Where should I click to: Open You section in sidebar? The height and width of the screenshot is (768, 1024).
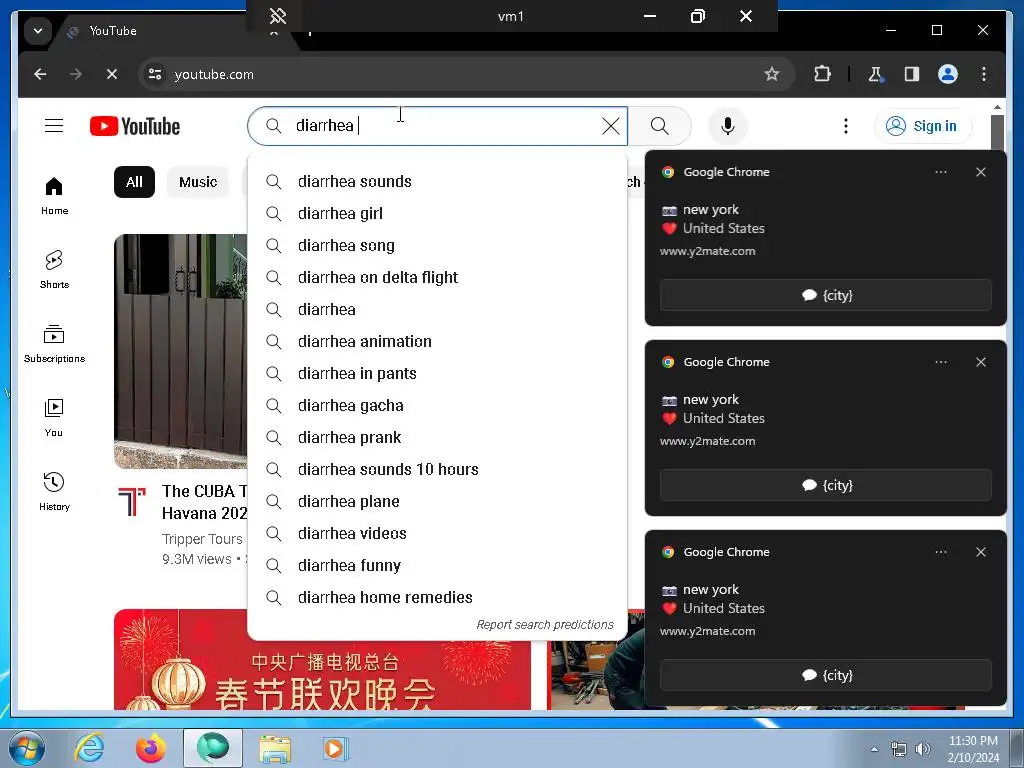(x=54, y=418)
